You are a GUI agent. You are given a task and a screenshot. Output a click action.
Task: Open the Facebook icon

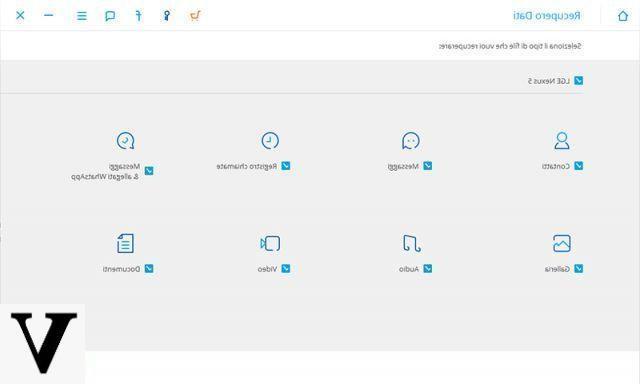pos(138,16)
